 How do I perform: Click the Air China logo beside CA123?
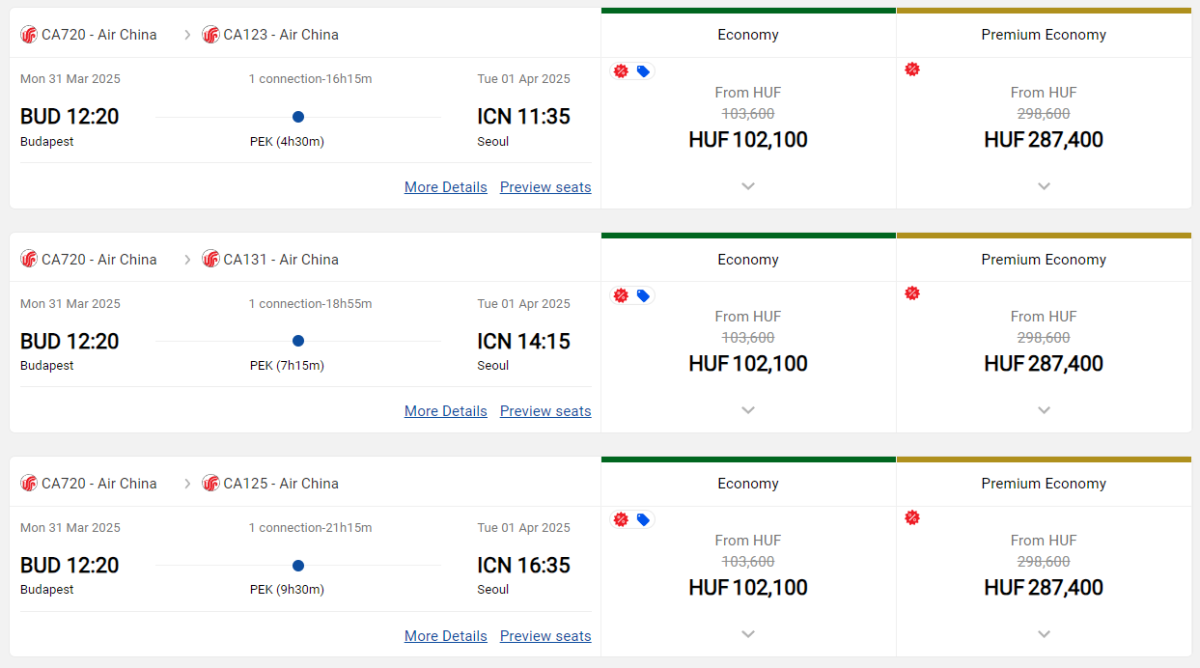pos(211,35)
